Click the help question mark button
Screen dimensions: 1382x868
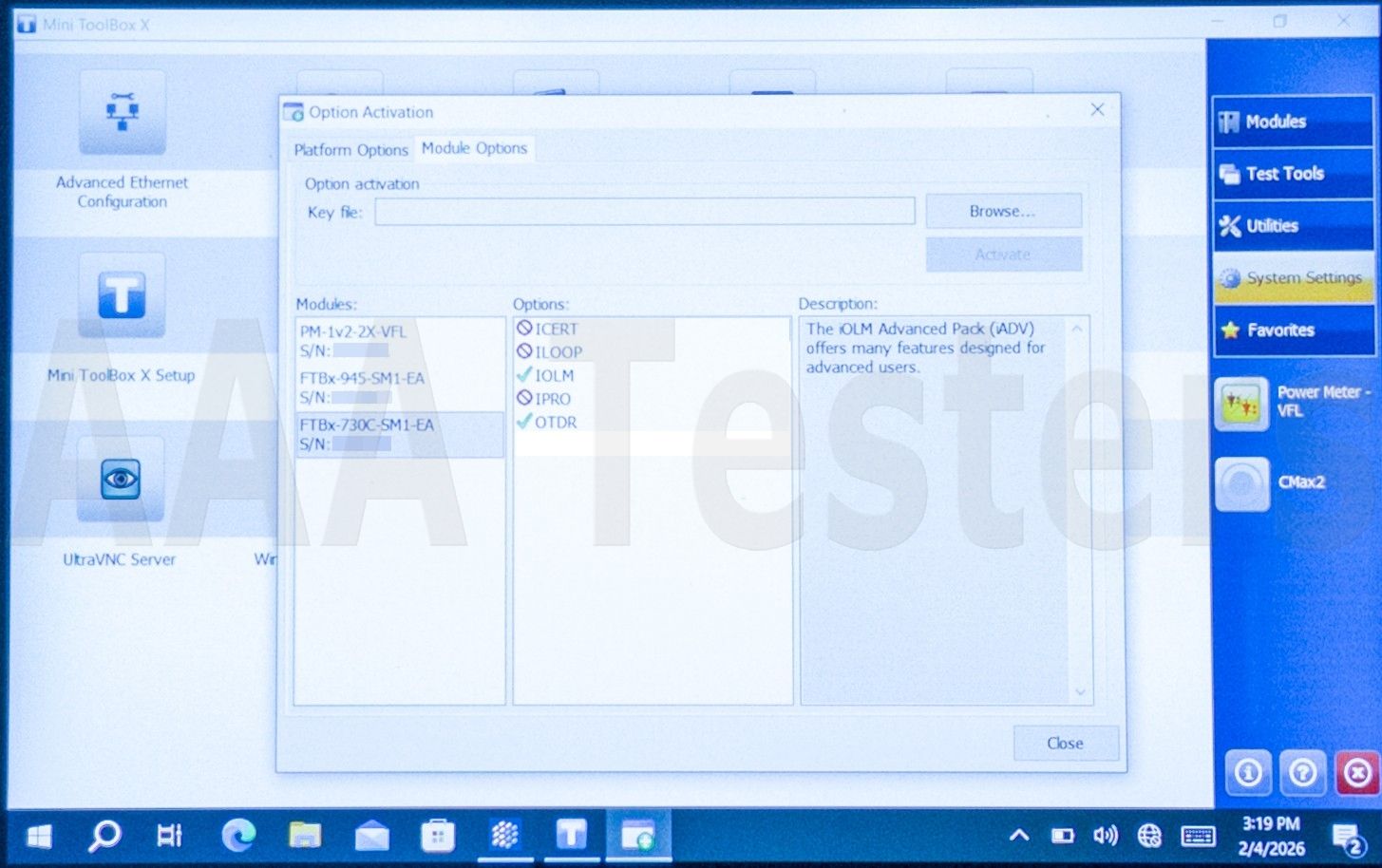pyautogui.click(x=1302, y=774)
